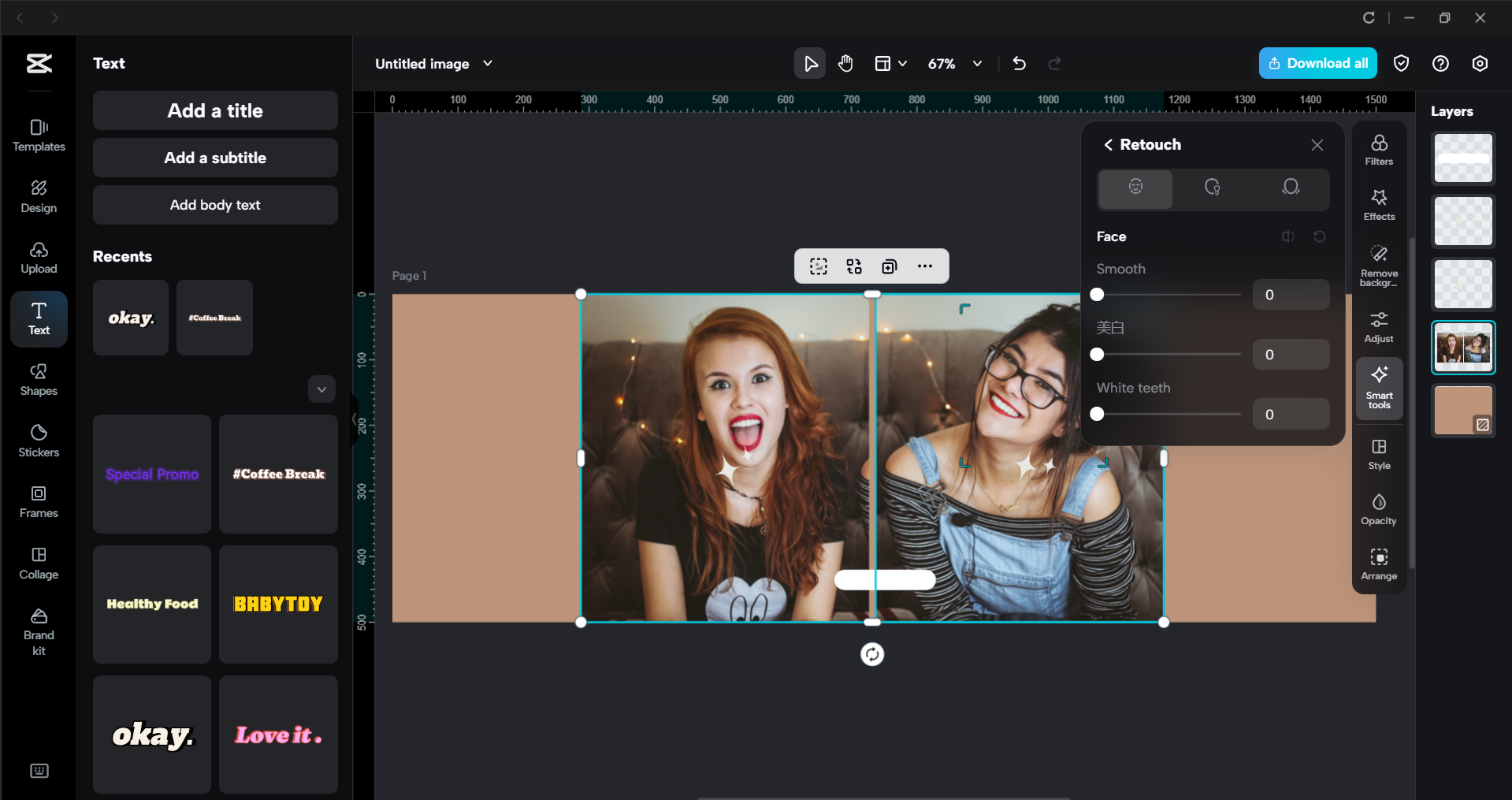The width and height of the screenshot is (1512, 800).
Task: Click the Add a title button
Action: coord(214,110)
